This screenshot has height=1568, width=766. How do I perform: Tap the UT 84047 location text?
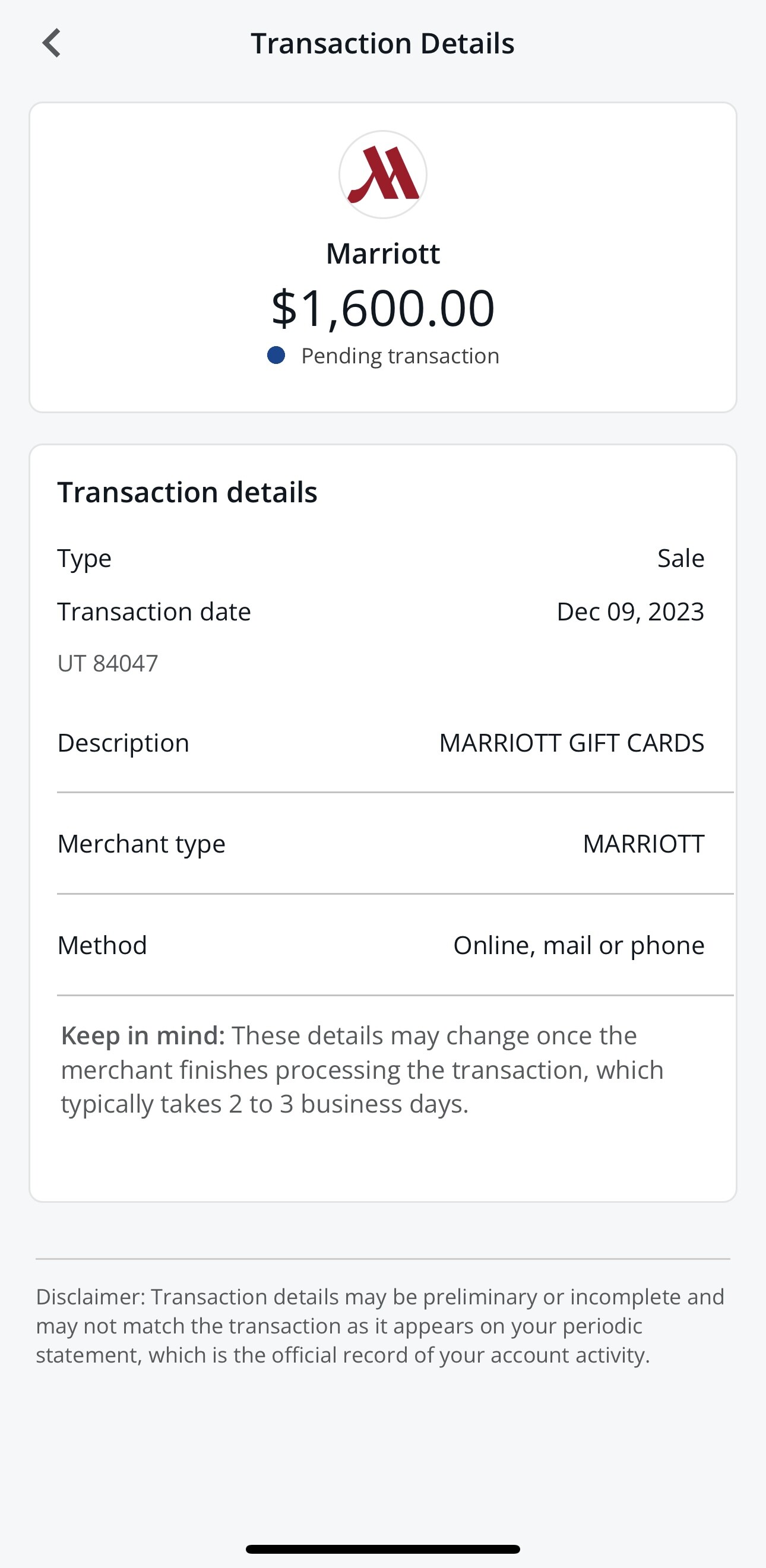108,664
